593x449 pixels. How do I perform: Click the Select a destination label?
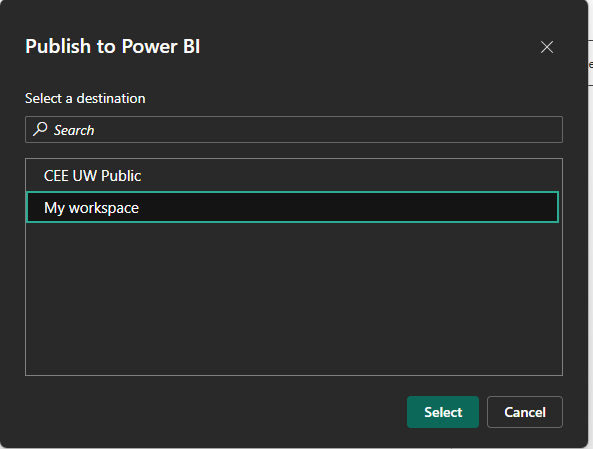coord(85,98)
